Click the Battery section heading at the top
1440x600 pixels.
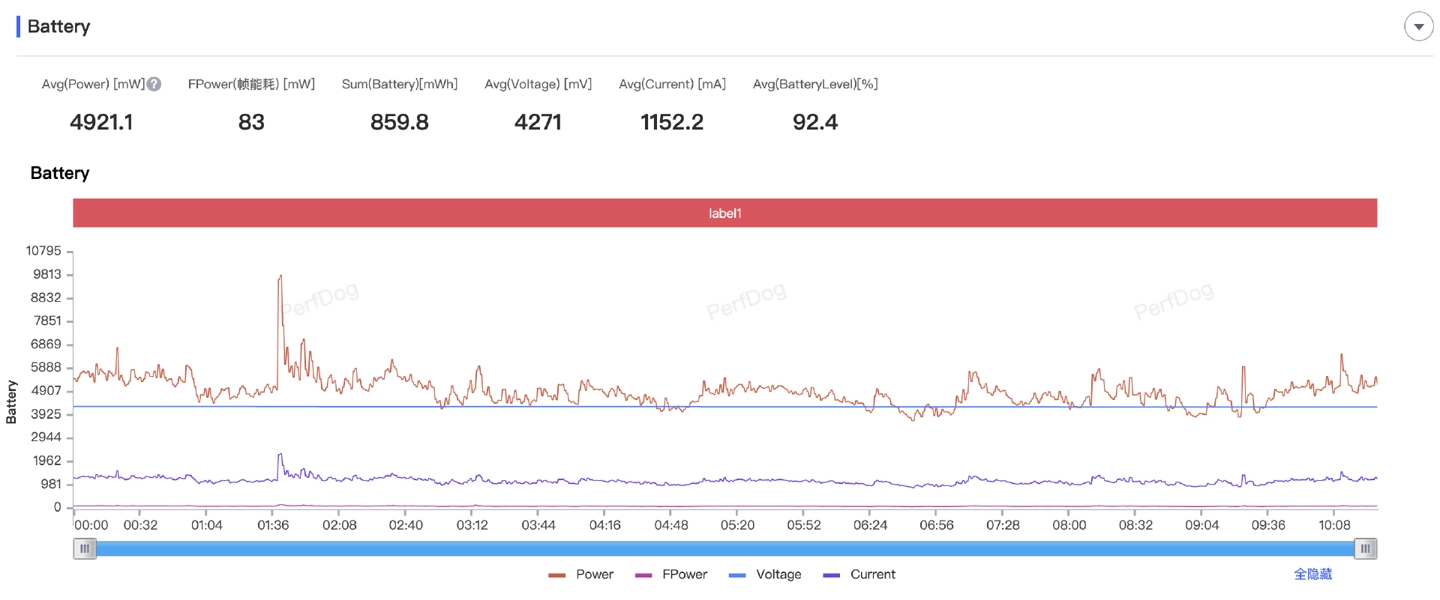[59, 27]
